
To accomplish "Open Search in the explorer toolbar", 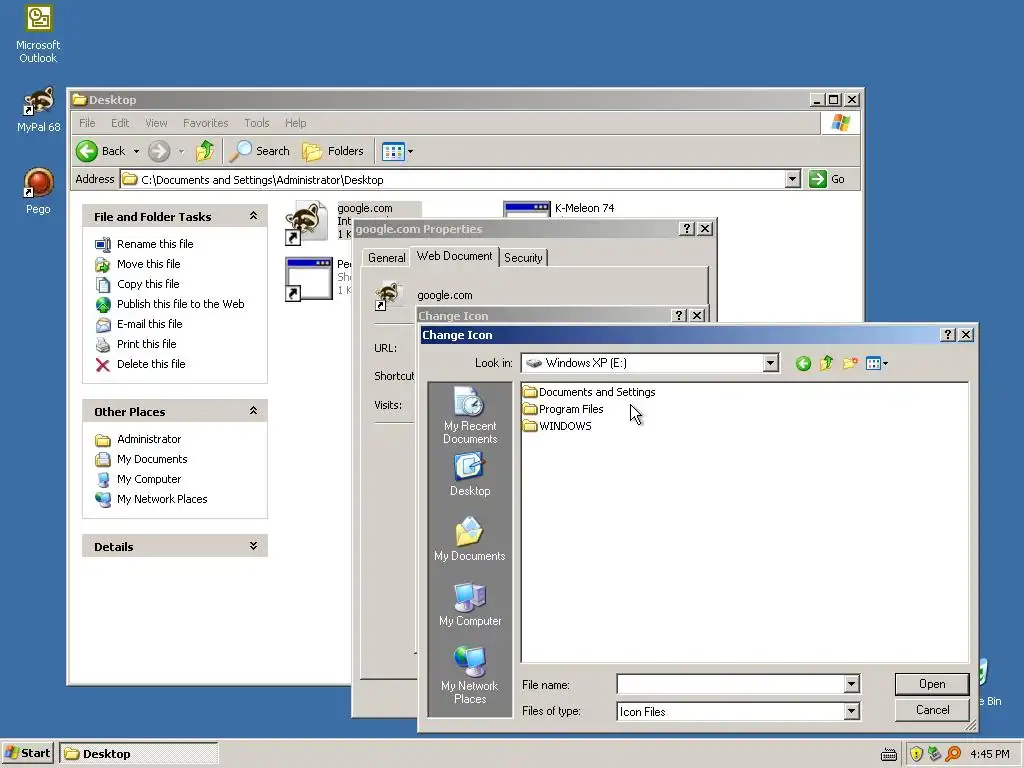I will (x=259, y=151).
